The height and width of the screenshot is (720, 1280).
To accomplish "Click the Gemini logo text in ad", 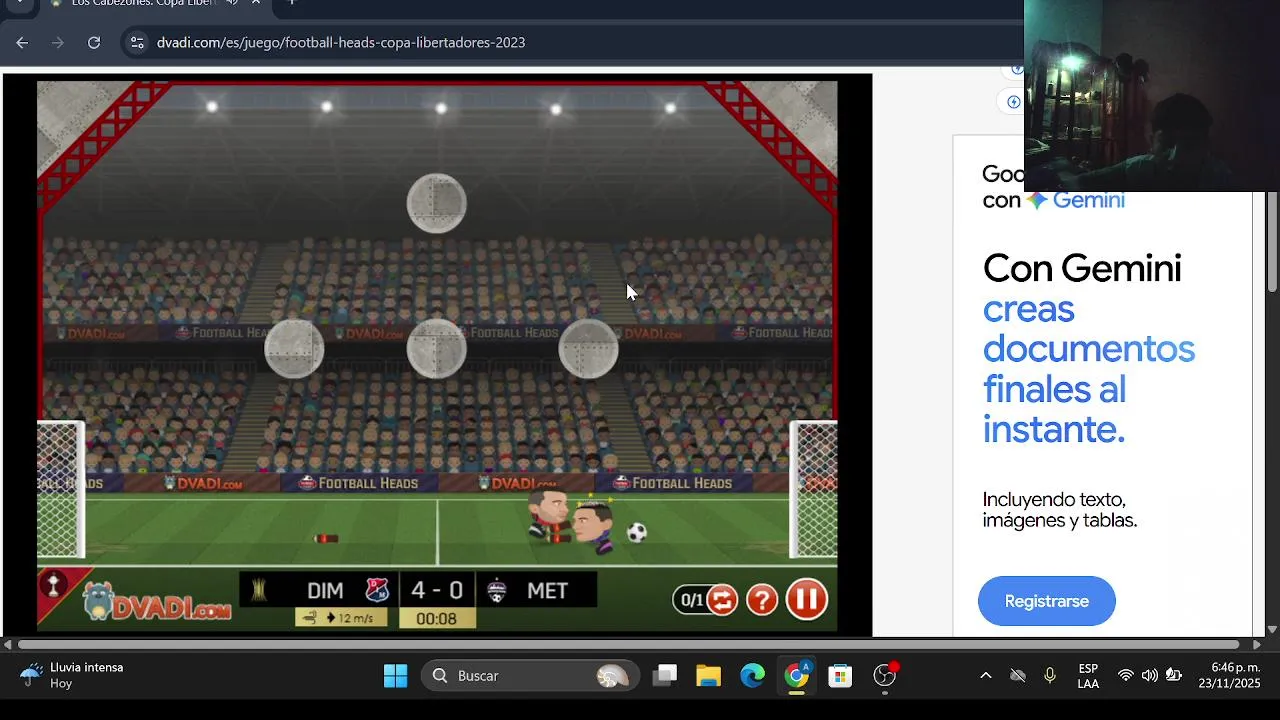I will pyautogui.click(x=1075, y=200).
